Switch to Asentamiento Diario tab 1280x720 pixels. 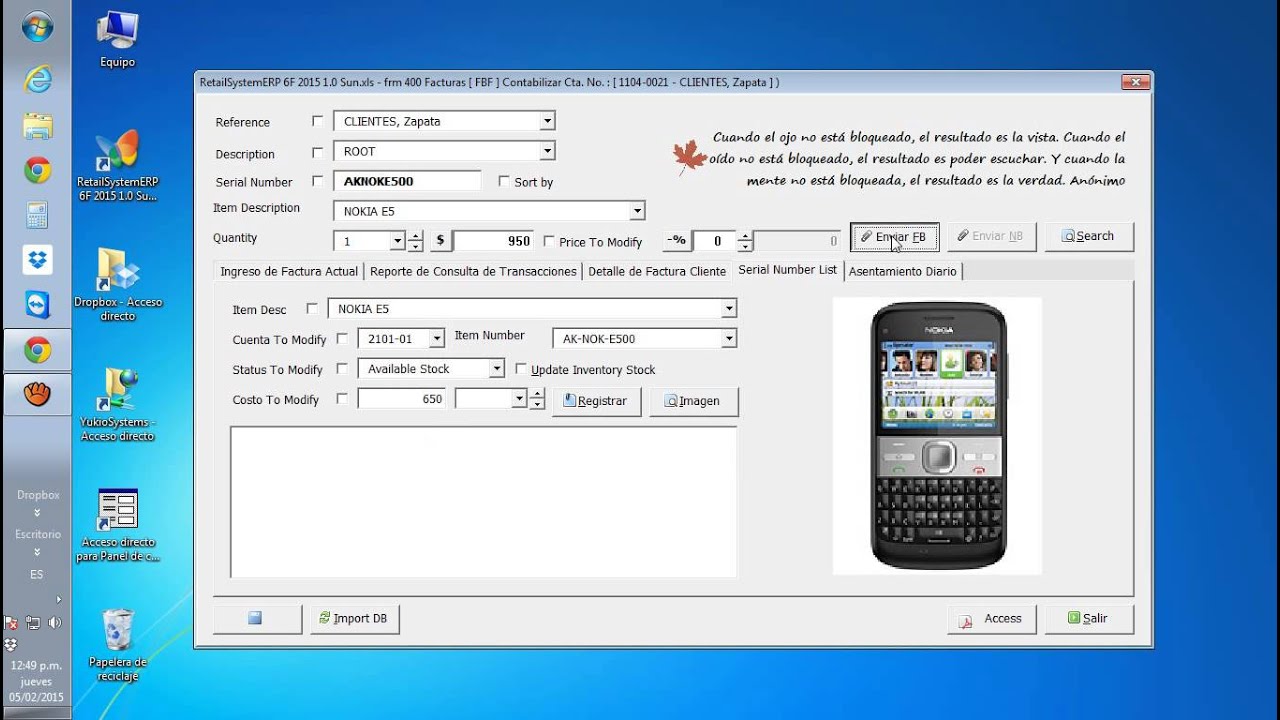click(x=903, y=271)
